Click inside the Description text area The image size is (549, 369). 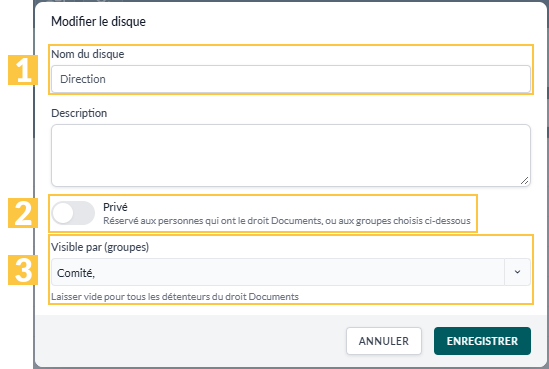pos(291,155)
